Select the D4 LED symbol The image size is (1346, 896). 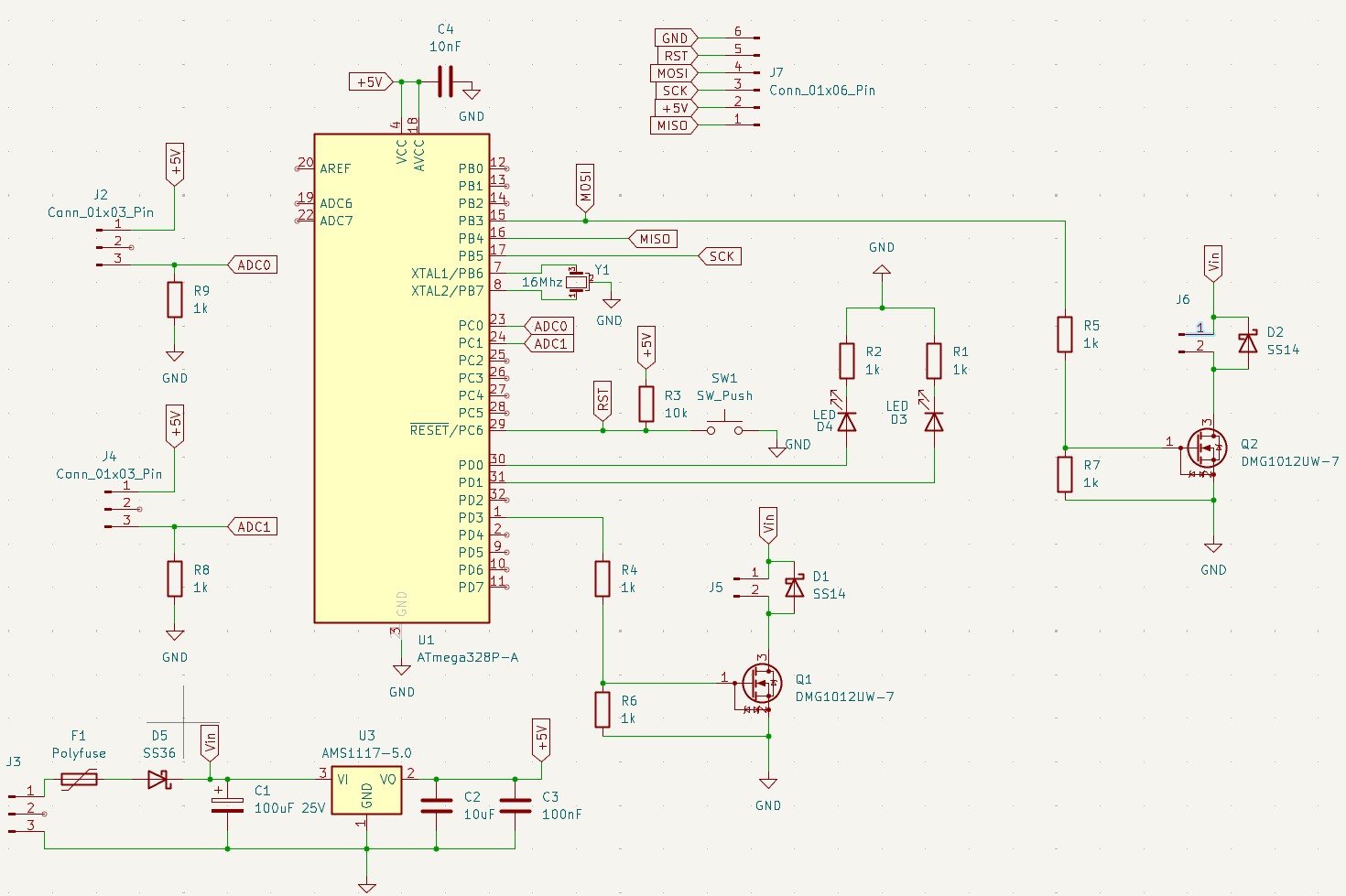[847, 421]
